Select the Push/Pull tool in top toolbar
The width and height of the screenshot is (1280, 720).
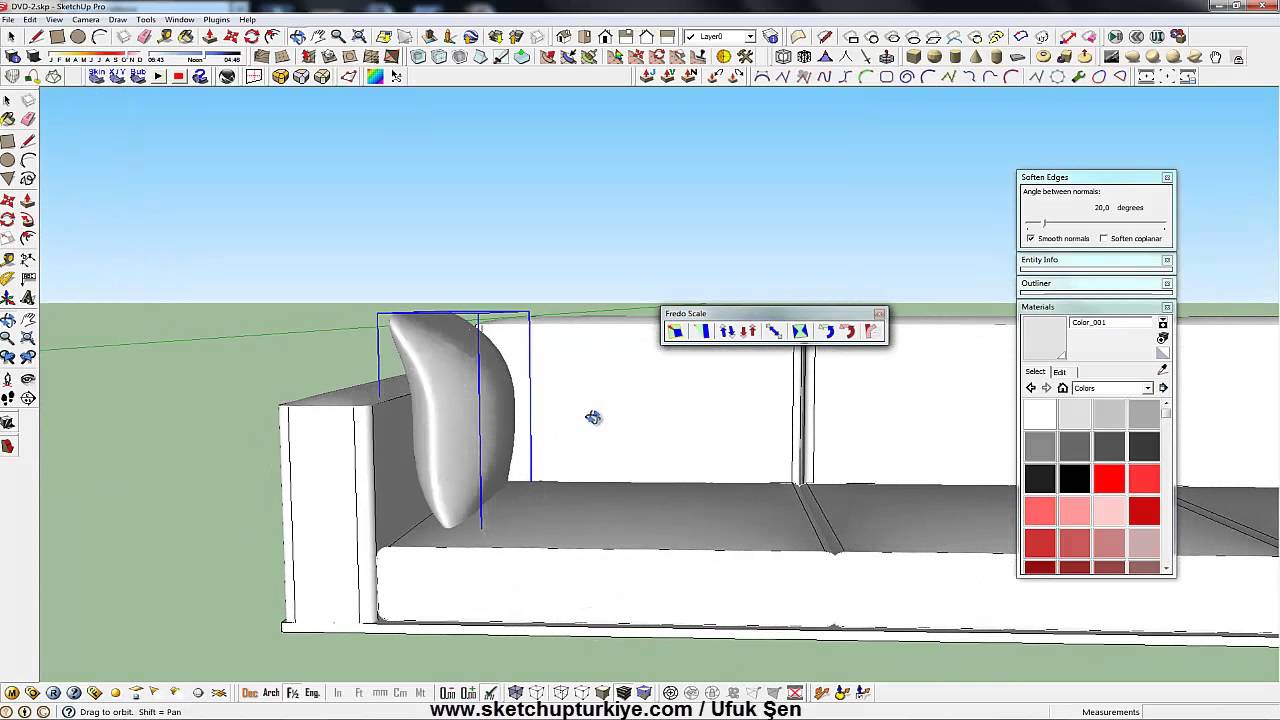[209, 37]
